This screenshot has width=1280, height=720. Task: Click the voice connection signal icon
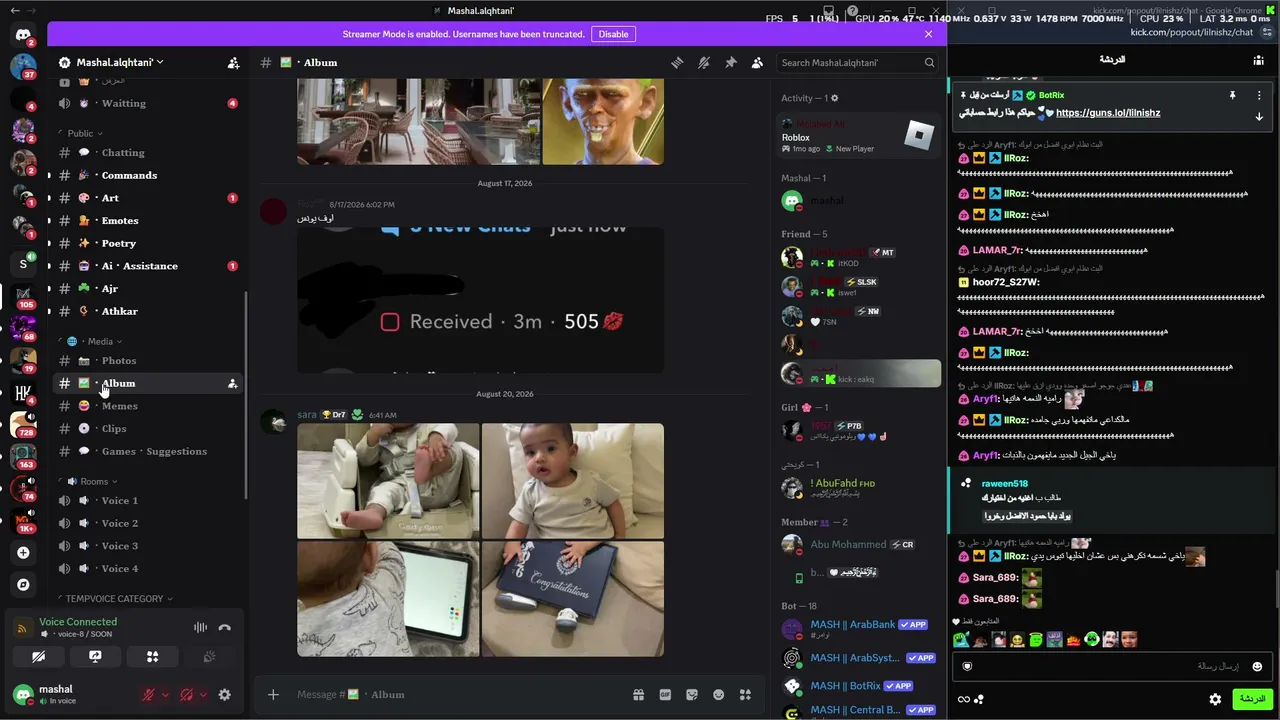click(21, 628)
